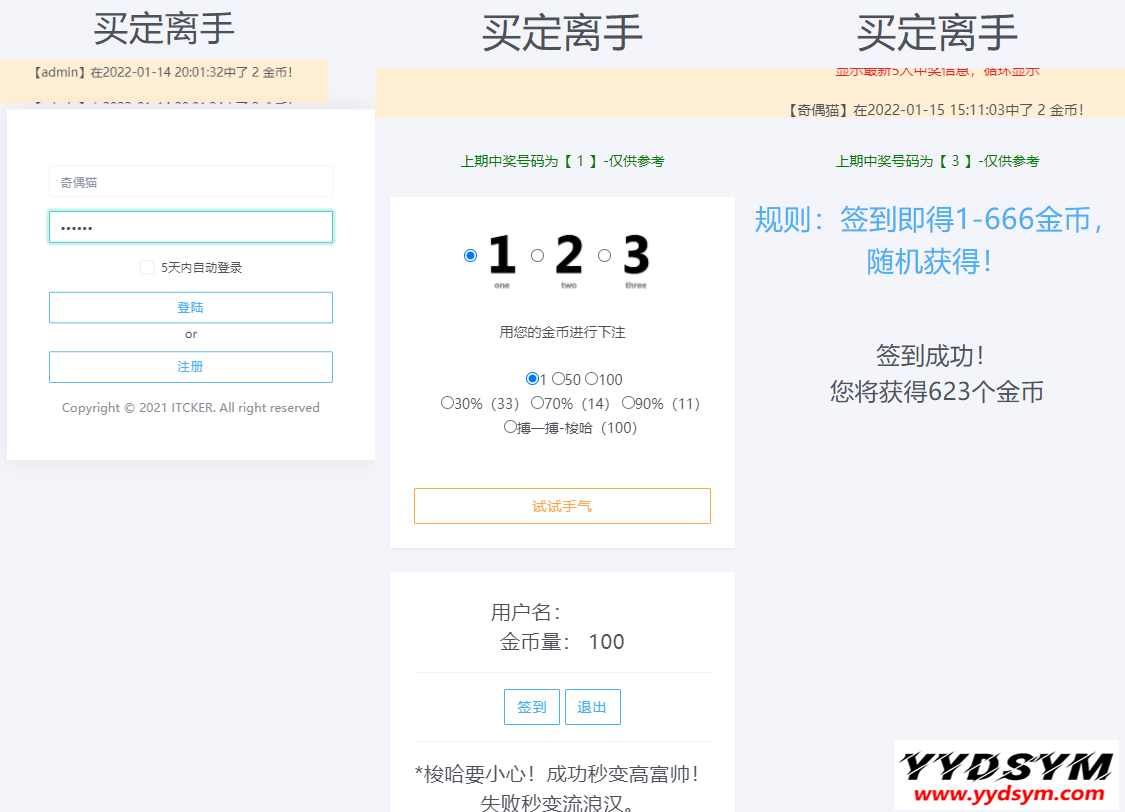Screen dimensions: 1125x812
Task: Click the large digit 1 image
Action: tap(502, 256)
